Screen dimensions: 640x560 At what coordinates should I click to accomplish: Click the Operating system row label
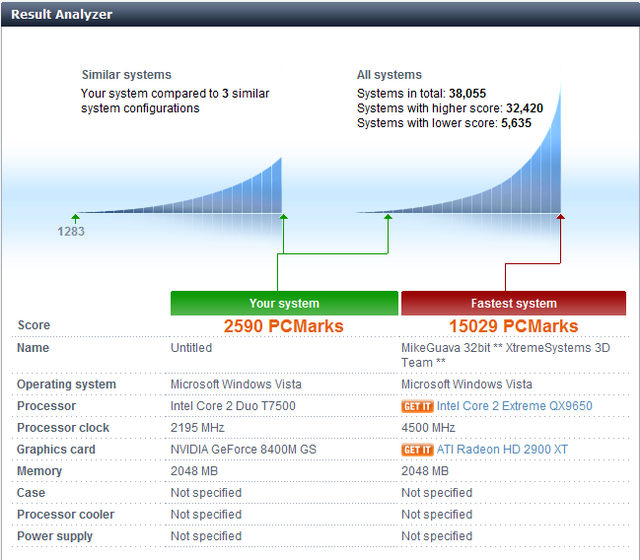(x=66, y=384)
